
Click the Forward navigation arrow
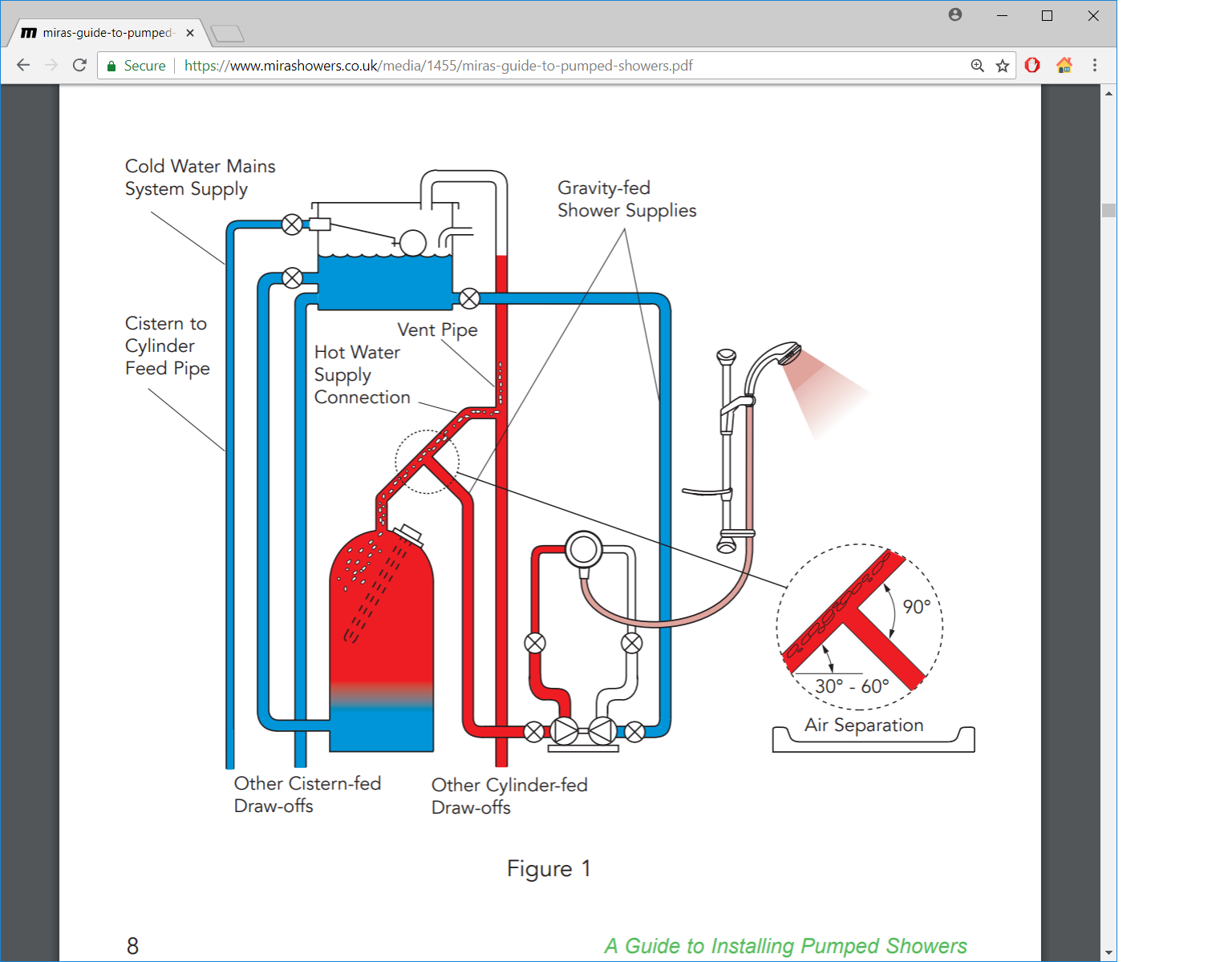51,66
